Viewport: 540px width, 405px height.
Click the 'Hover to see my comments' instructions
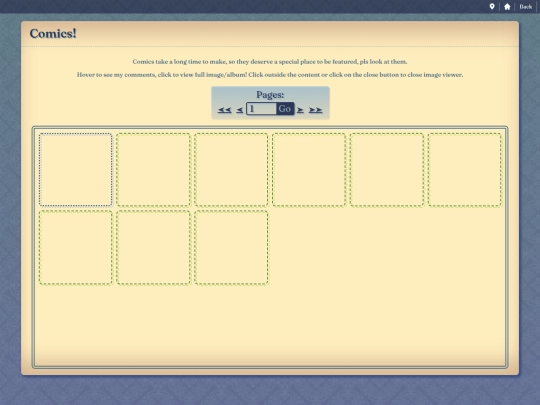270,75
